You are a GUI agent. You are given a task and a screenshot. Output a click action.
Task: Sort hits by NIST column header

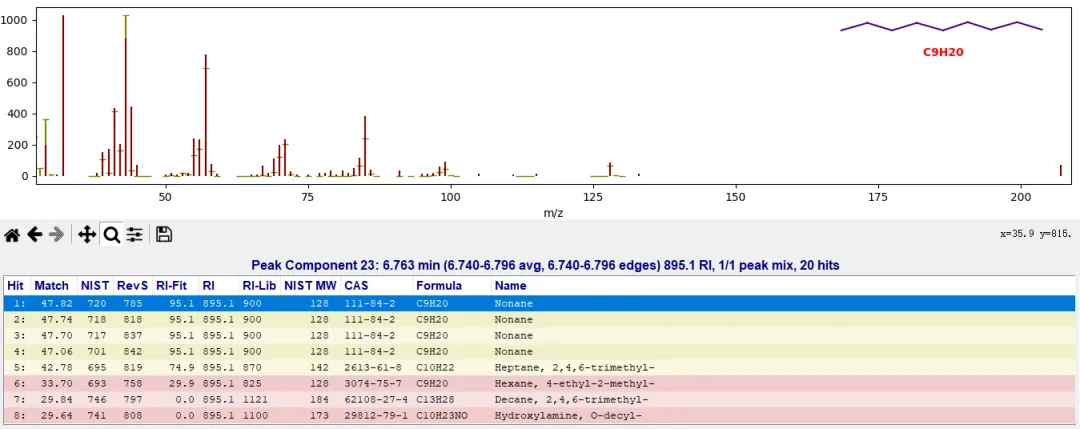click(x=94, y=286)
